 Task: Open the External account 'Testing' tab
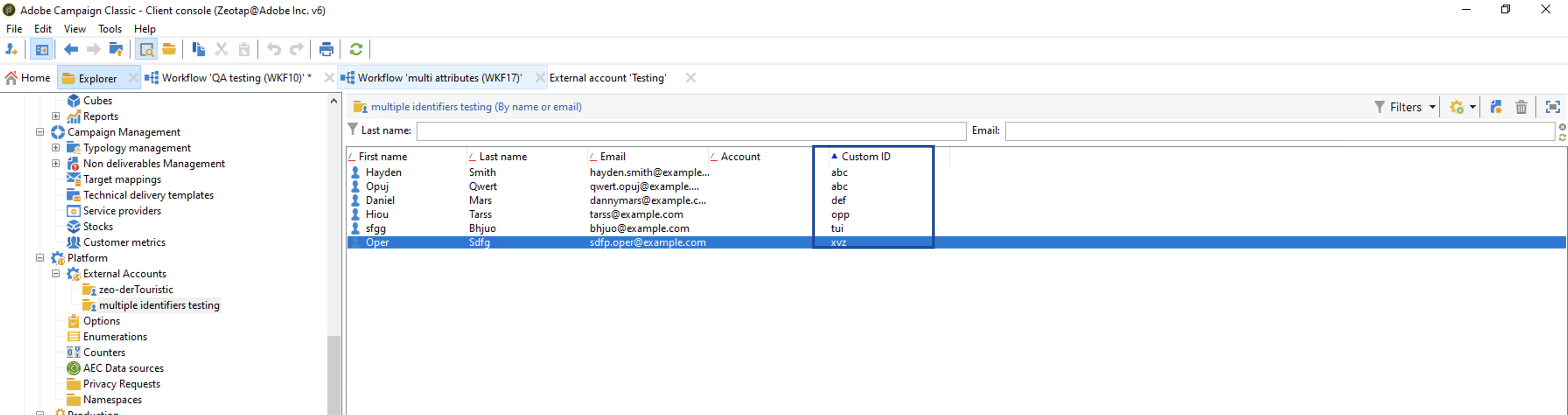608,78
